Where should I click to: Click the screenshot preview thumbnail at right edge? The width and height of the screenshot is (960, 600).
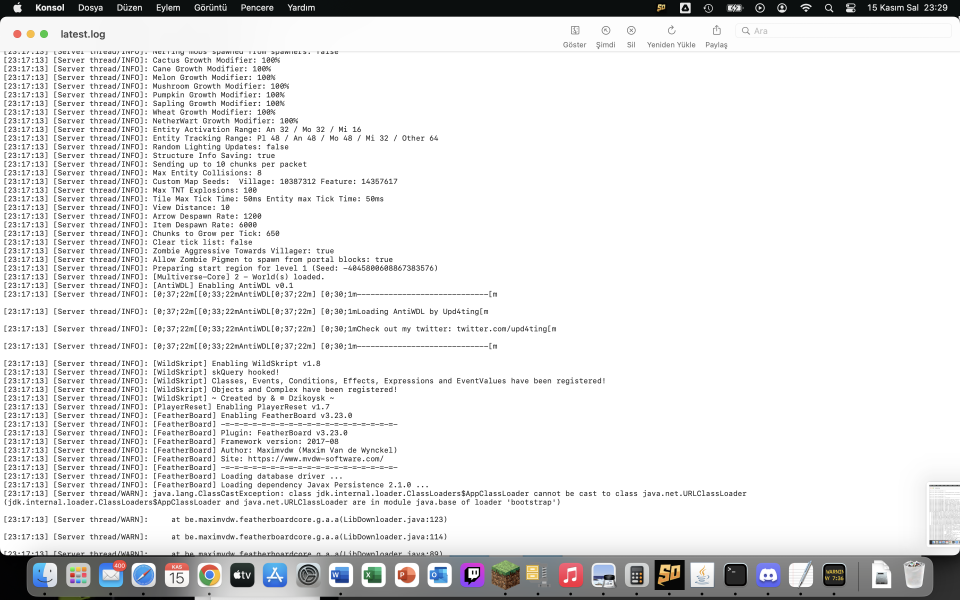tap(943, 514)
